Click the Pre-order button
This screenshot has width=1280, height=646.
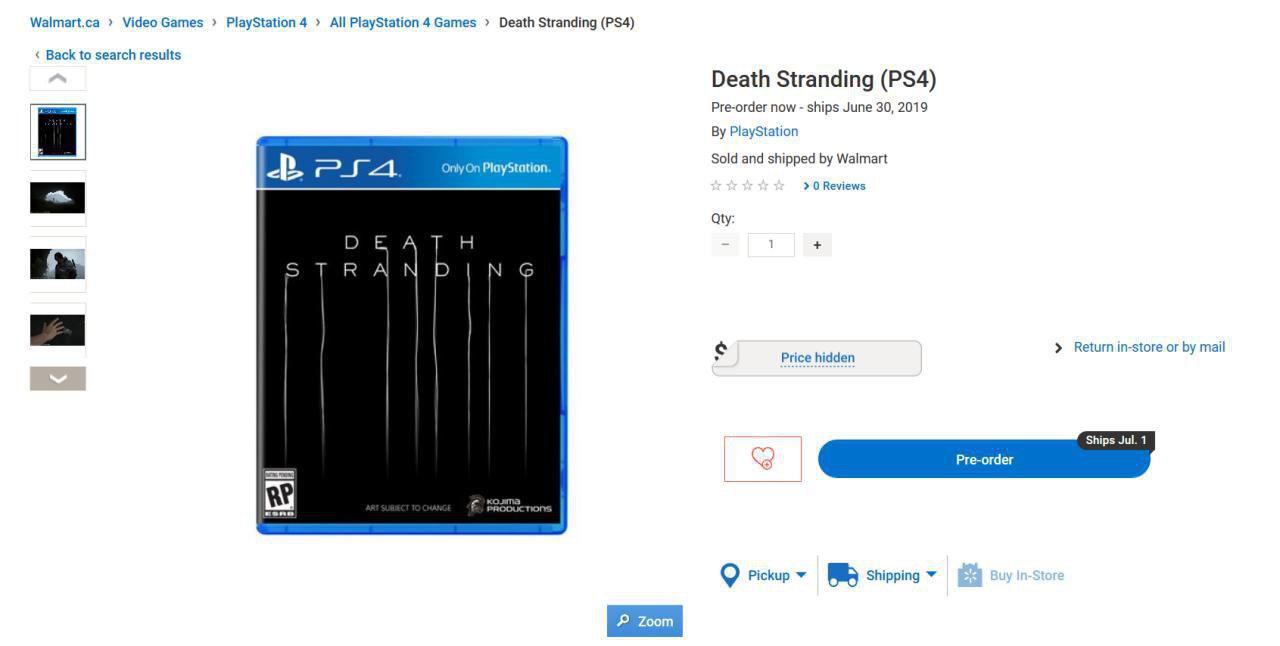tap(984, 459)
